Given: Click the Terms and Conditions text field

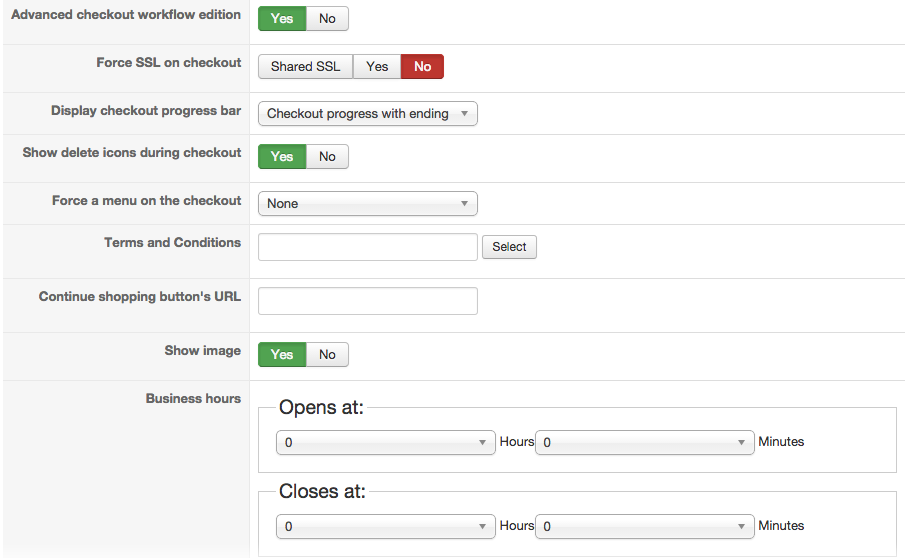Looking at the screenshot, I should [367, 247].
